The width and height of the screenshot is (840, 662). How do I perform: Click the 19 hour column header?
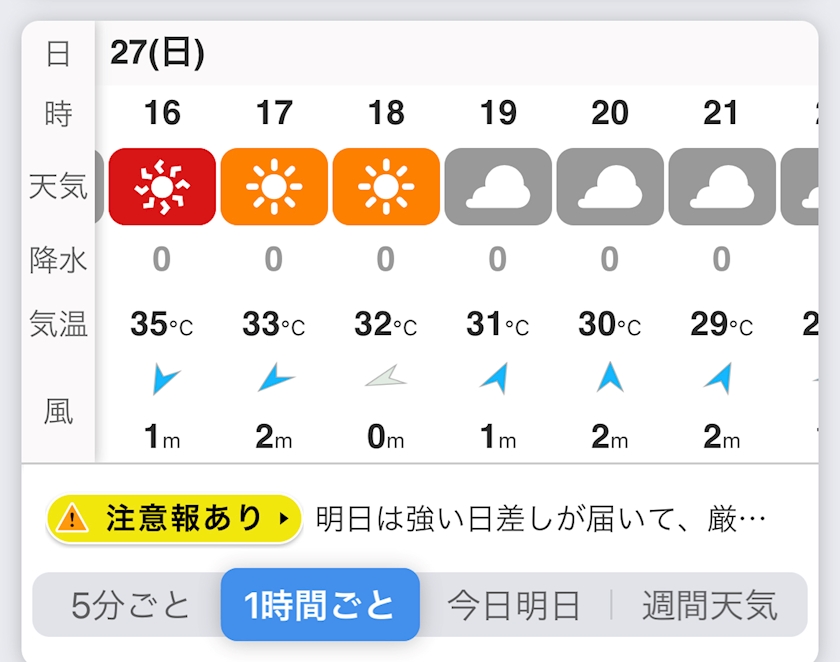click(498, 114)
